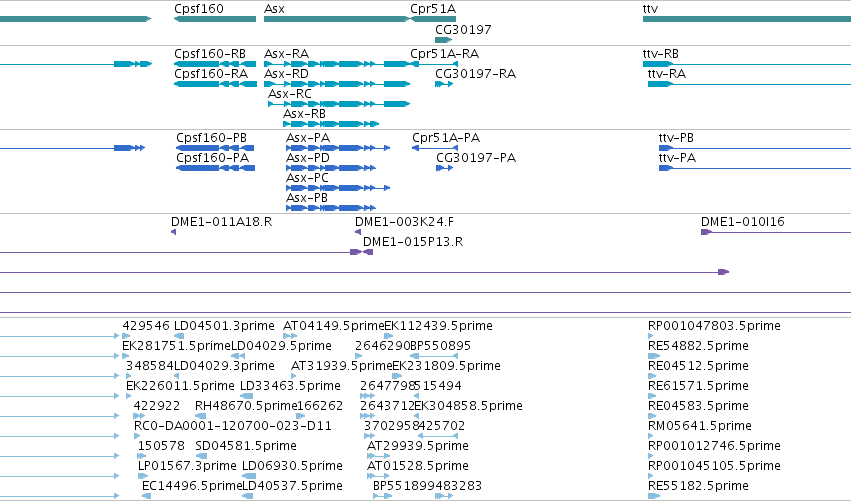Viewport: 851px width, 501px height.
Task: Open the LD04029.3prime EST label
Action: tap(224, 366)
